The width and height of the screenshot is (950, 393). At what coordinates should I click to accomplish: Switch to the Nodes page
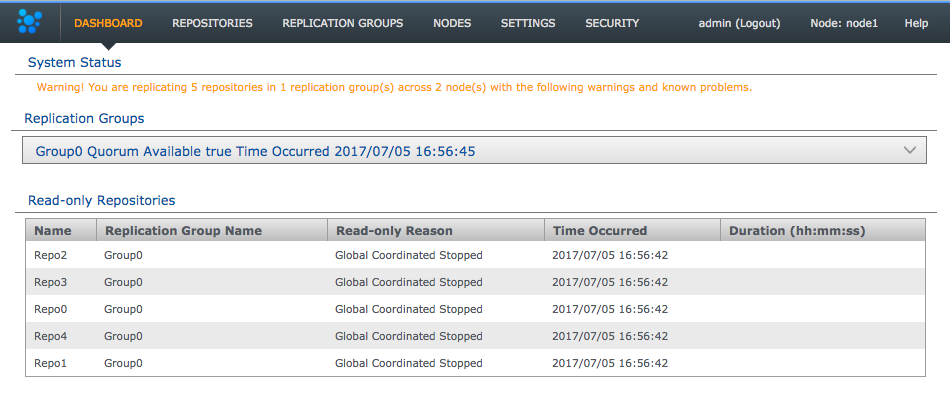pos(452,23)
